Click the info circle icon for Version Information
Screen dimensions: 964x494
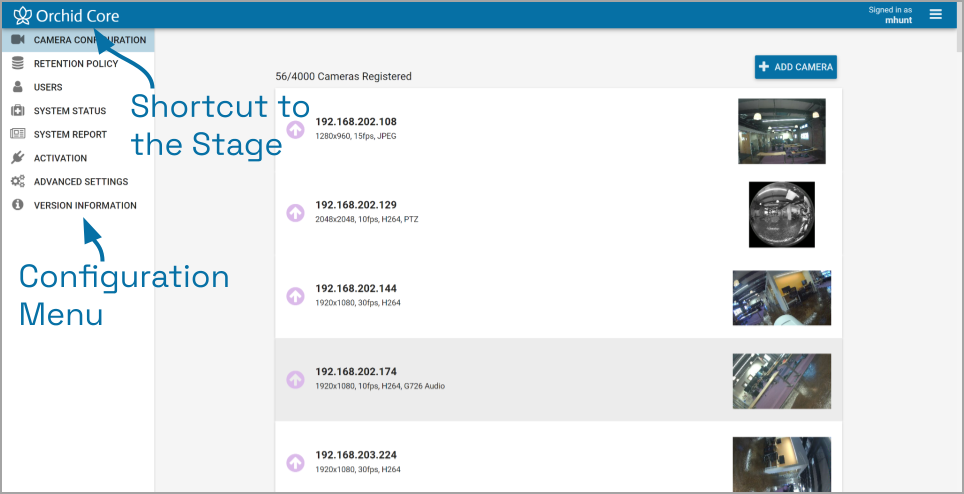[x=18, y=205]
